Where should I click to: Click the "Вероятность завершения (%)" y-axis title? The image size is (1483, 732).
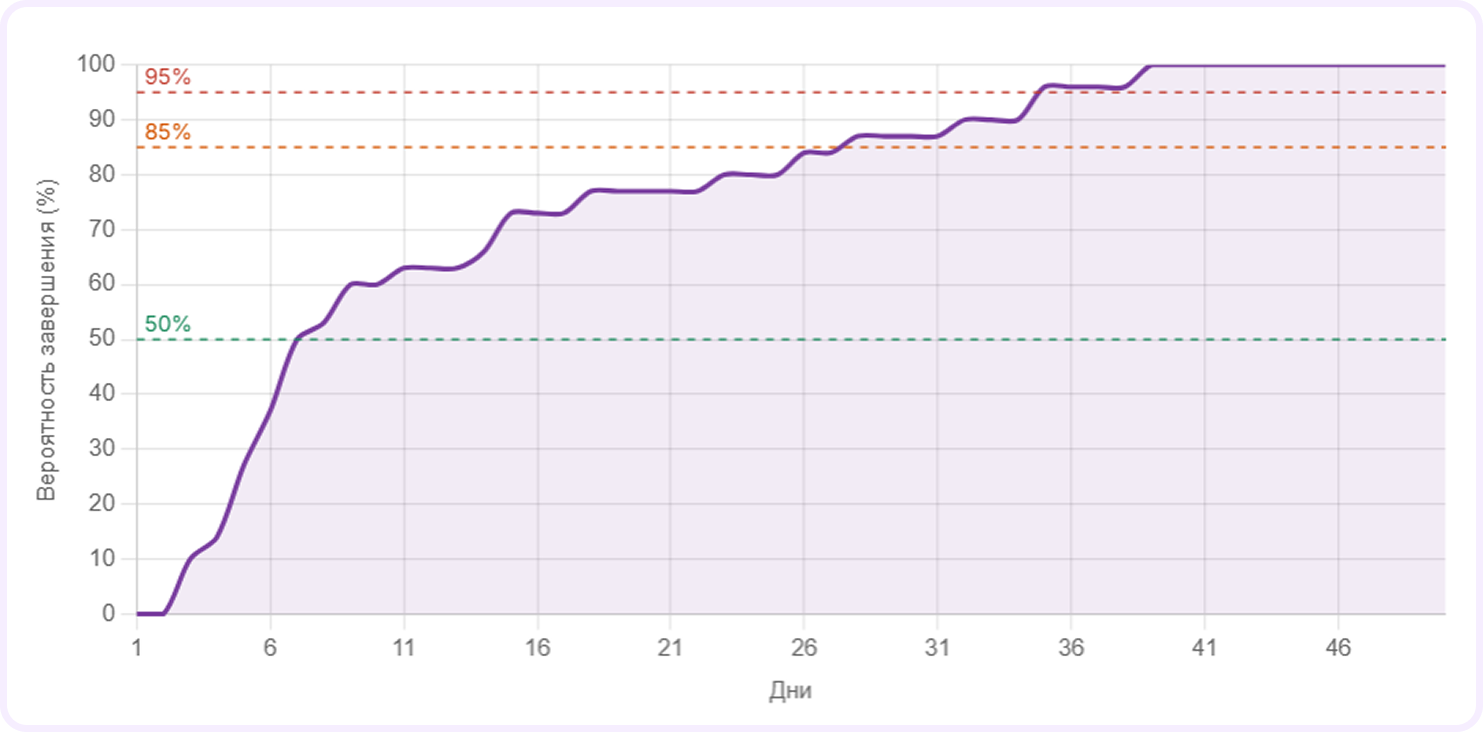coord(46,340)
